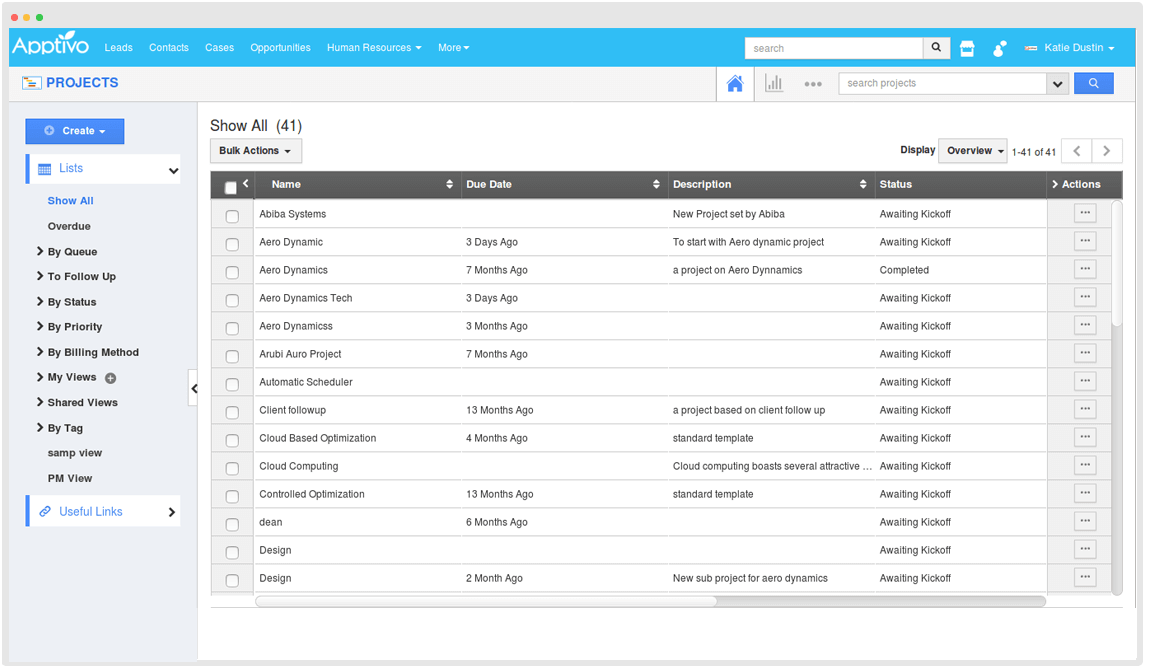Click the app store icon in header
1150x670 pixels.
tap(967, 48)
